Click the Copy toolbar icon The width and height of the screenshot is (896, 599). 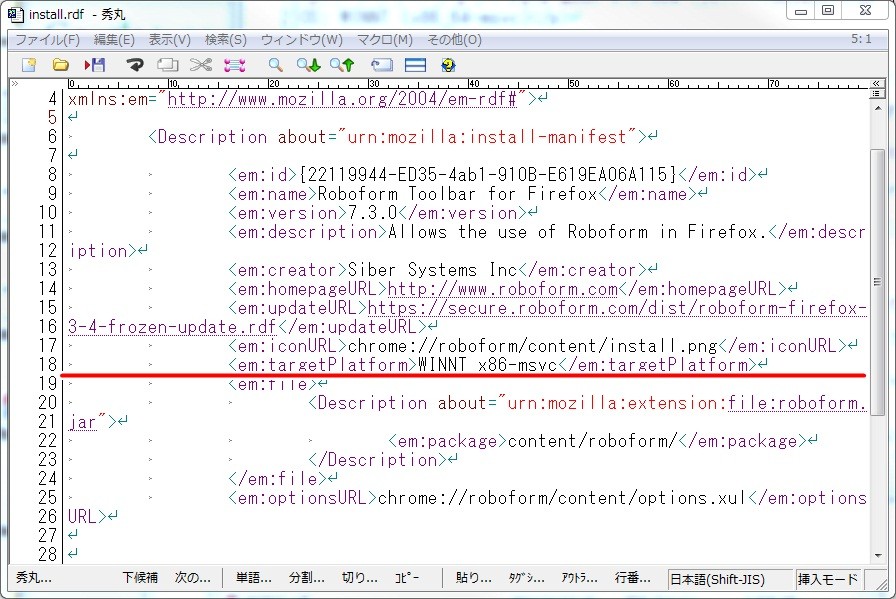[x=167, y=65]
